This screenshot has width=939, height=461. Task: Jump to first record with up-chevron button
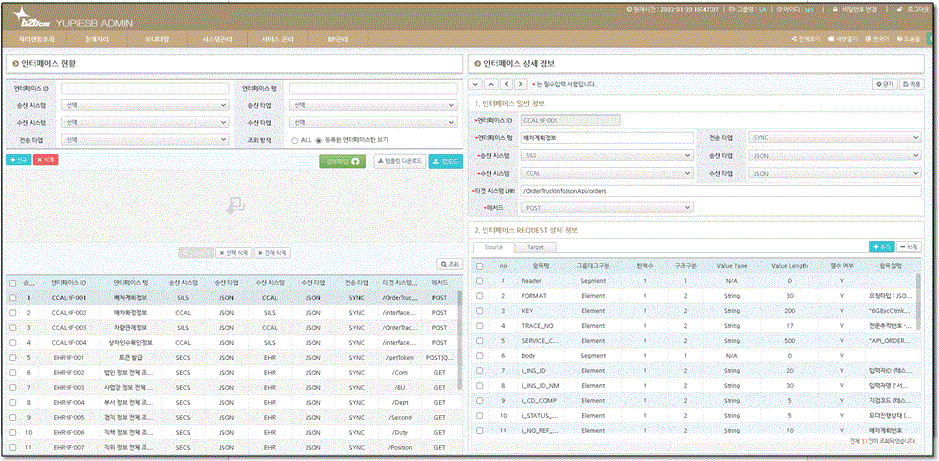tap(491, 84)
